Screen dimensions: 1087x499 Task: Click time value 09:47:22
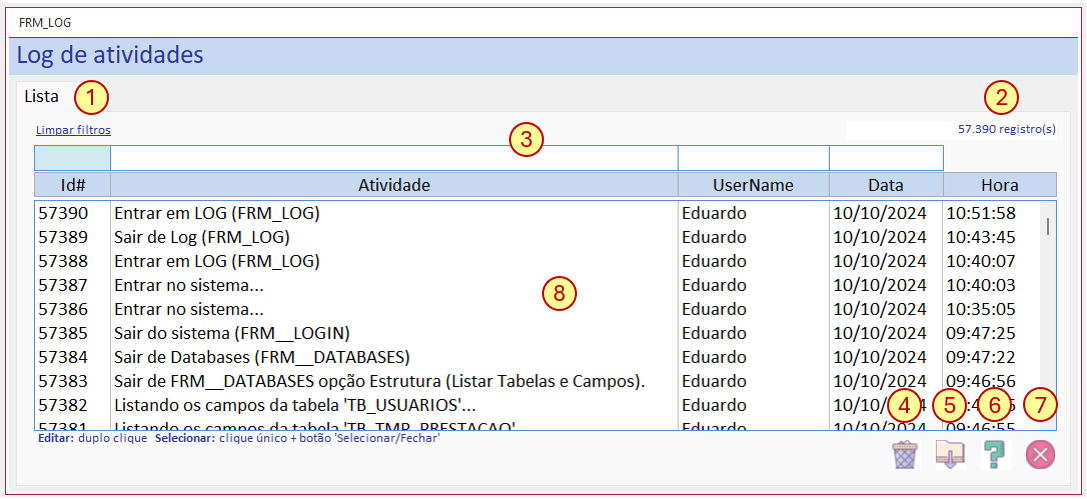click(980, 358)
